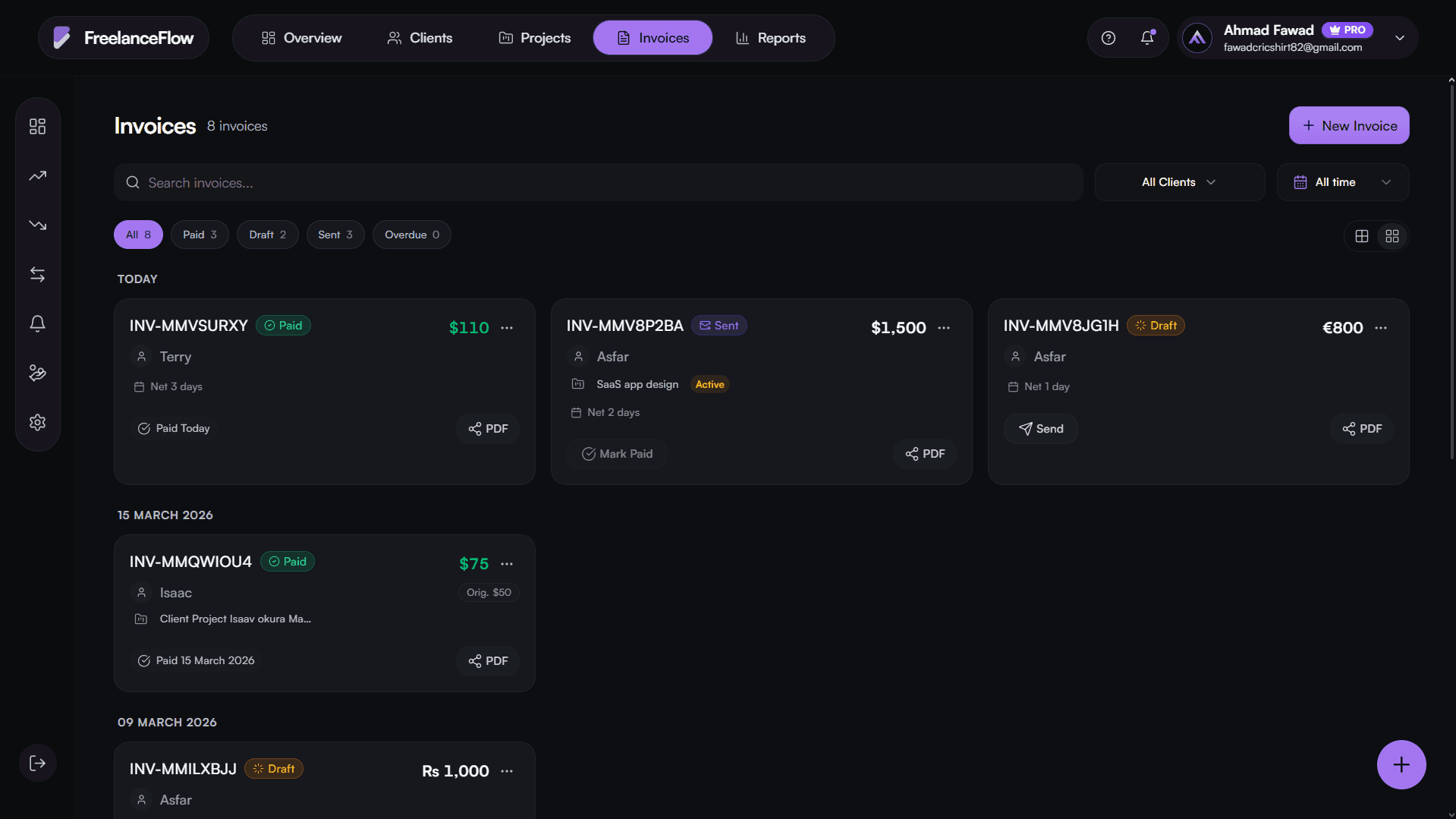The width and height of the screenshot is (1456, 819).
Task: Switch to table grid view
Action: [x=1362, y=236]
